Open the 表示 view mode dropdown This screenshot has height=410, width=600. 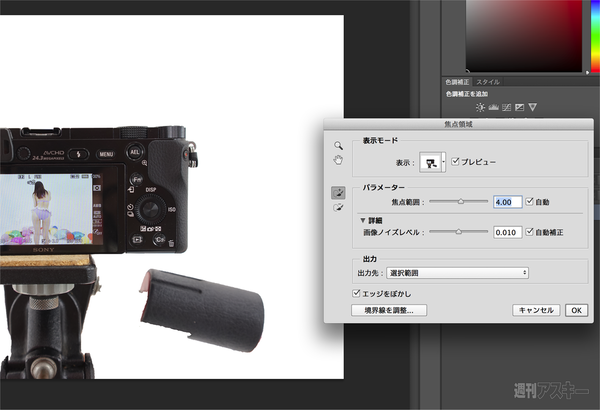433,162
